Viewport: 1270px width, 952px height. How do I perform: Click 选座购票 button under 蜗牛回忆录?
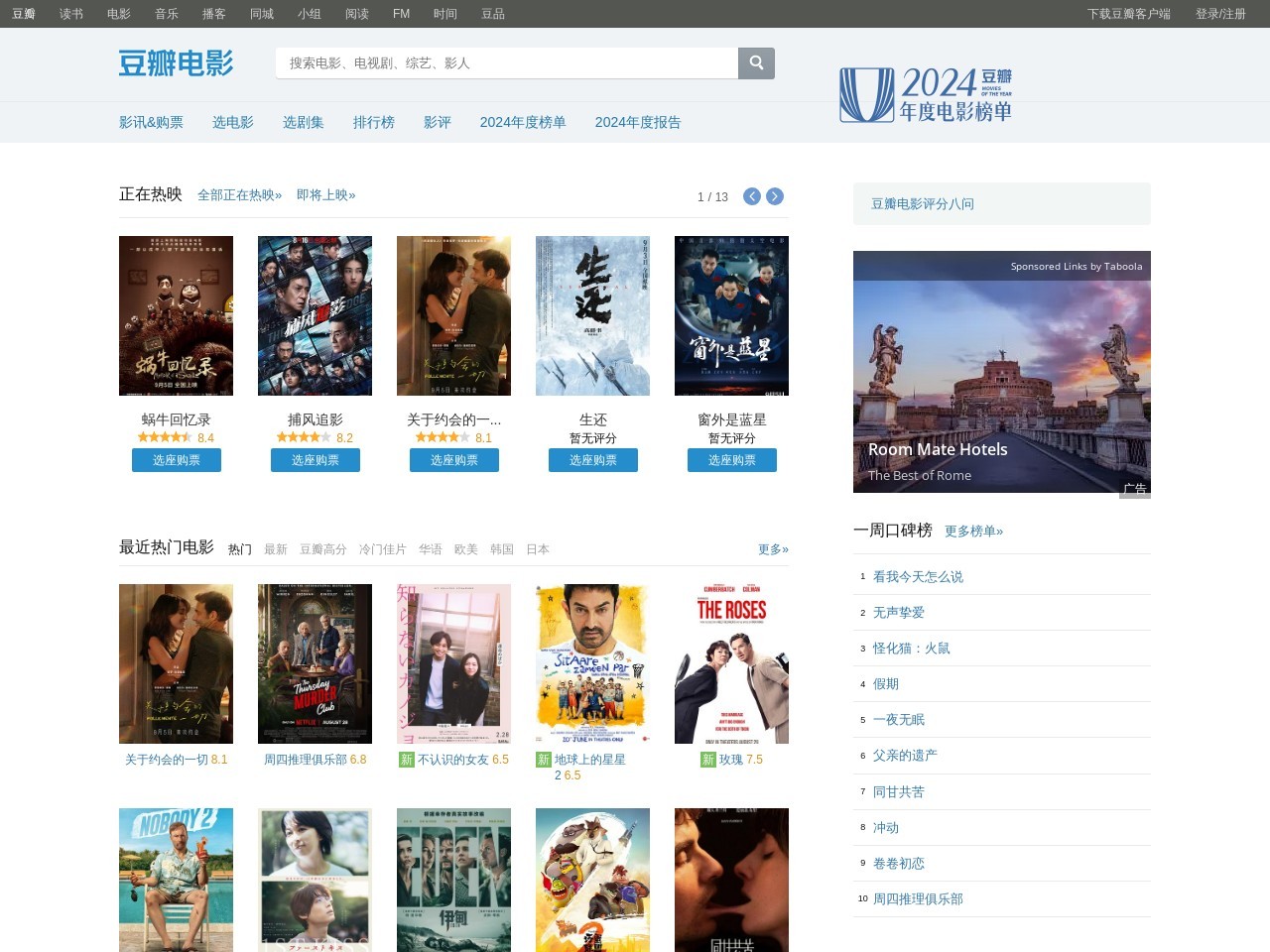point(177,460)
